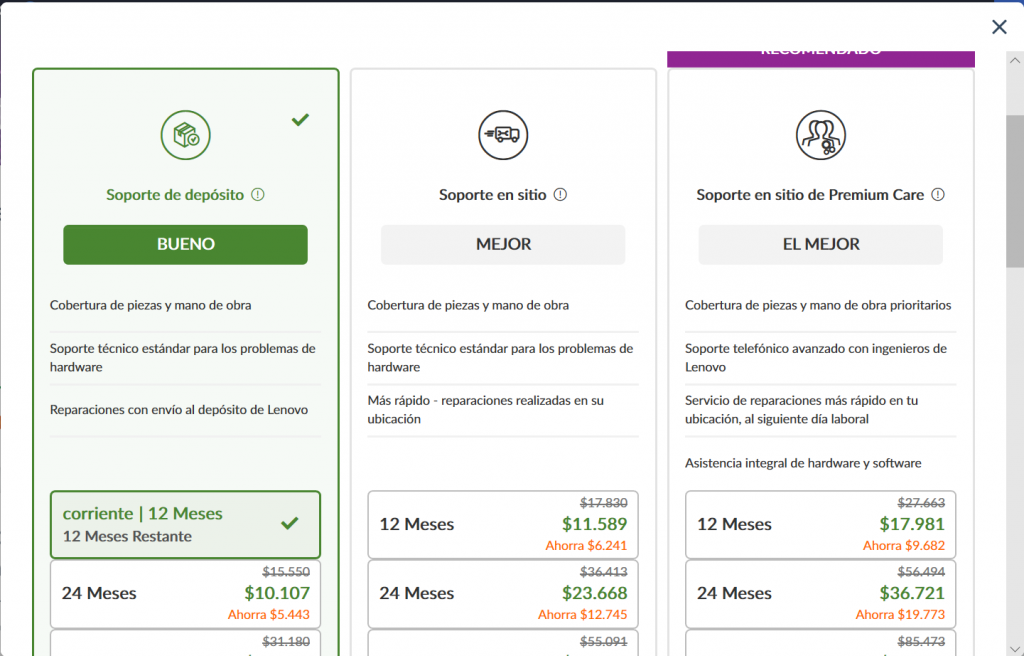
Task: Select 24 Meses depot support at $10.107
Action: pos(185,593)
